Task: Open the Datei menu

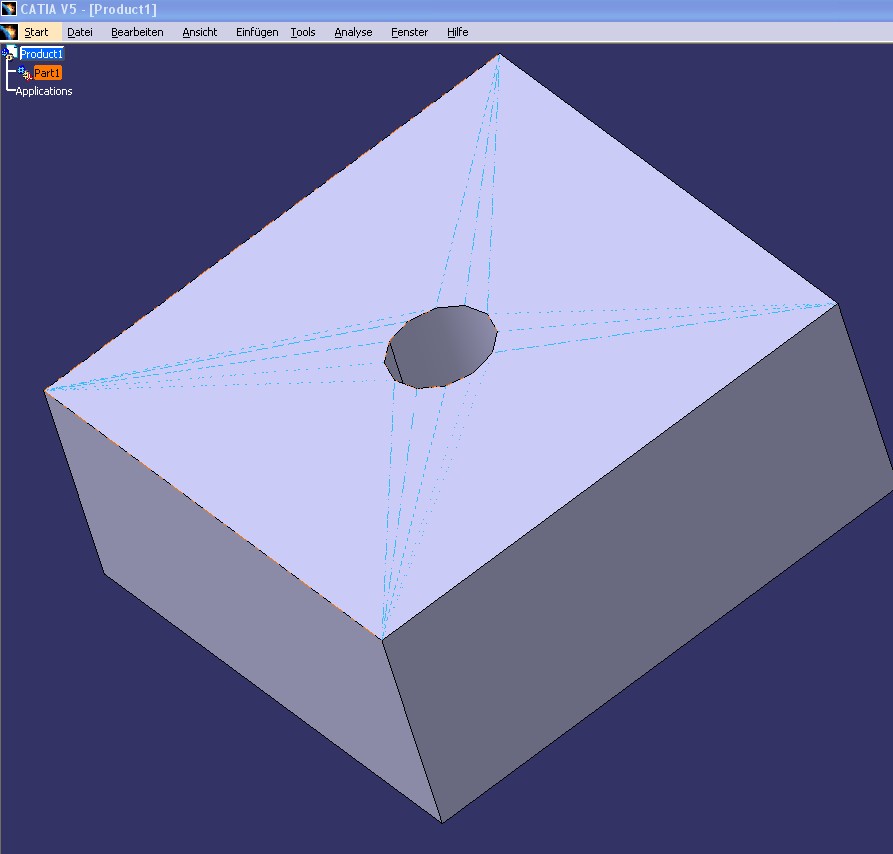Action: [x=80, y=32]
